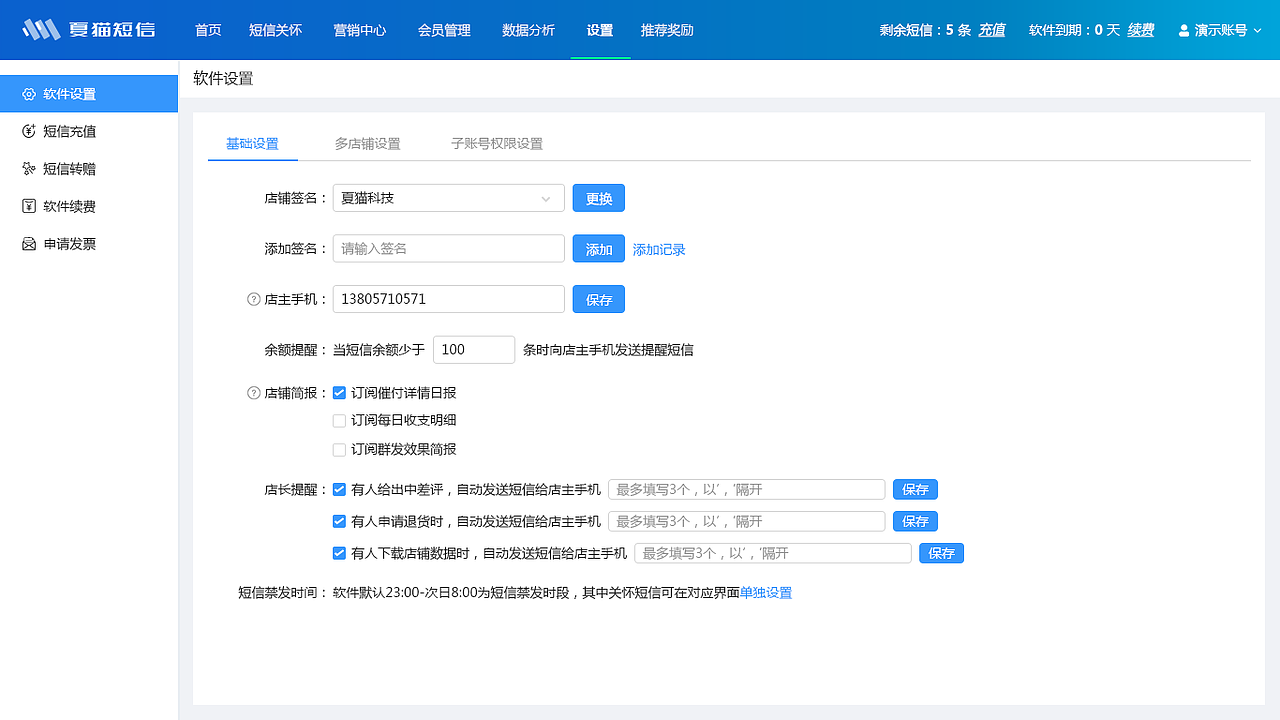Select the 短信充值 icon in the sidebar
1280x720 pixels.
28,131
